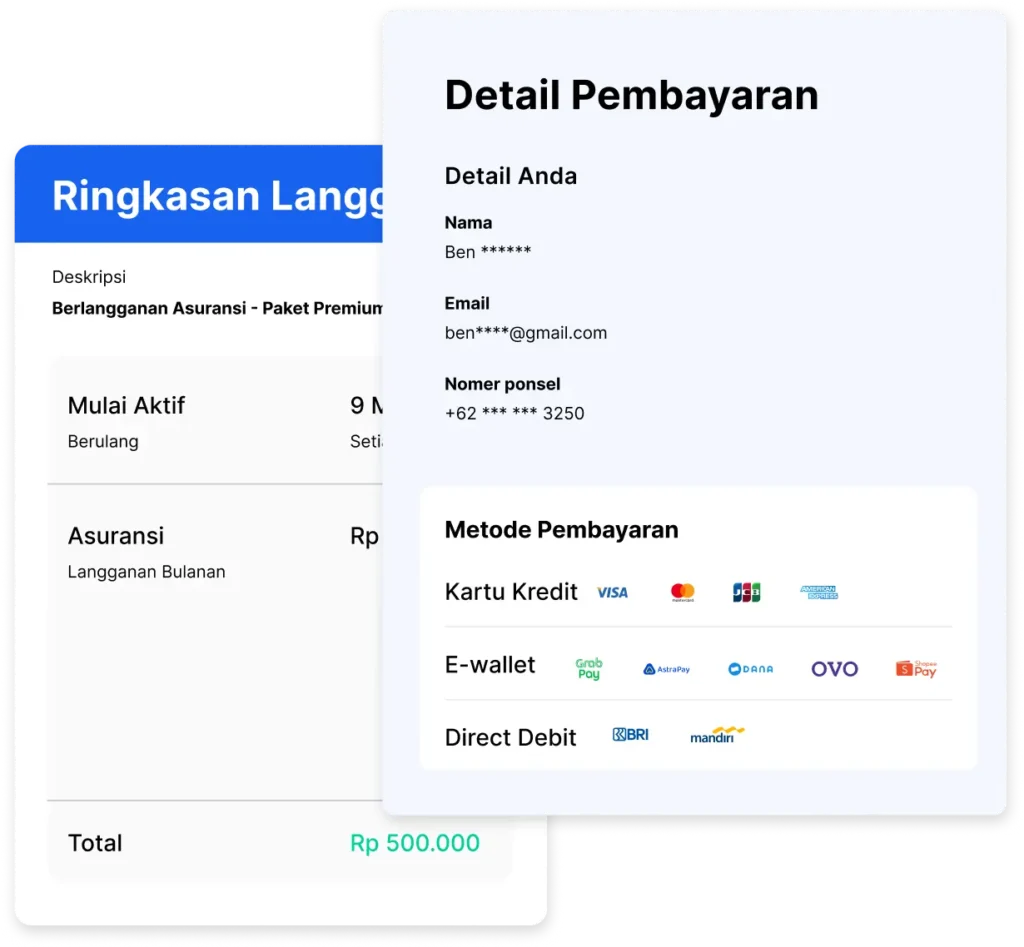Open the E-wallet payment option

490,665
